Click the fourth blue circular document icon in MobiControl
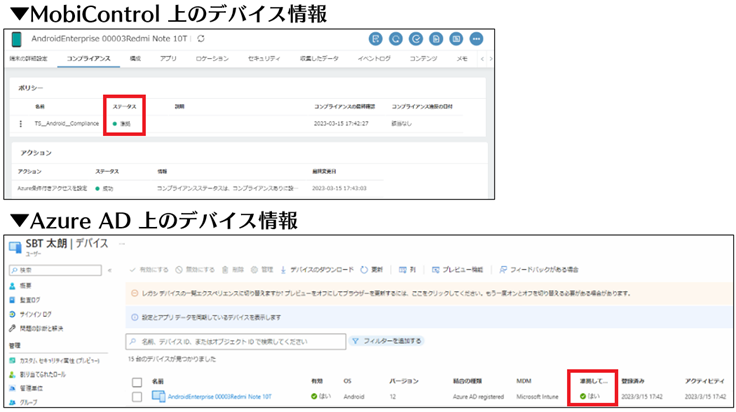This screenshot has width=736, height=412. point(436,39)
